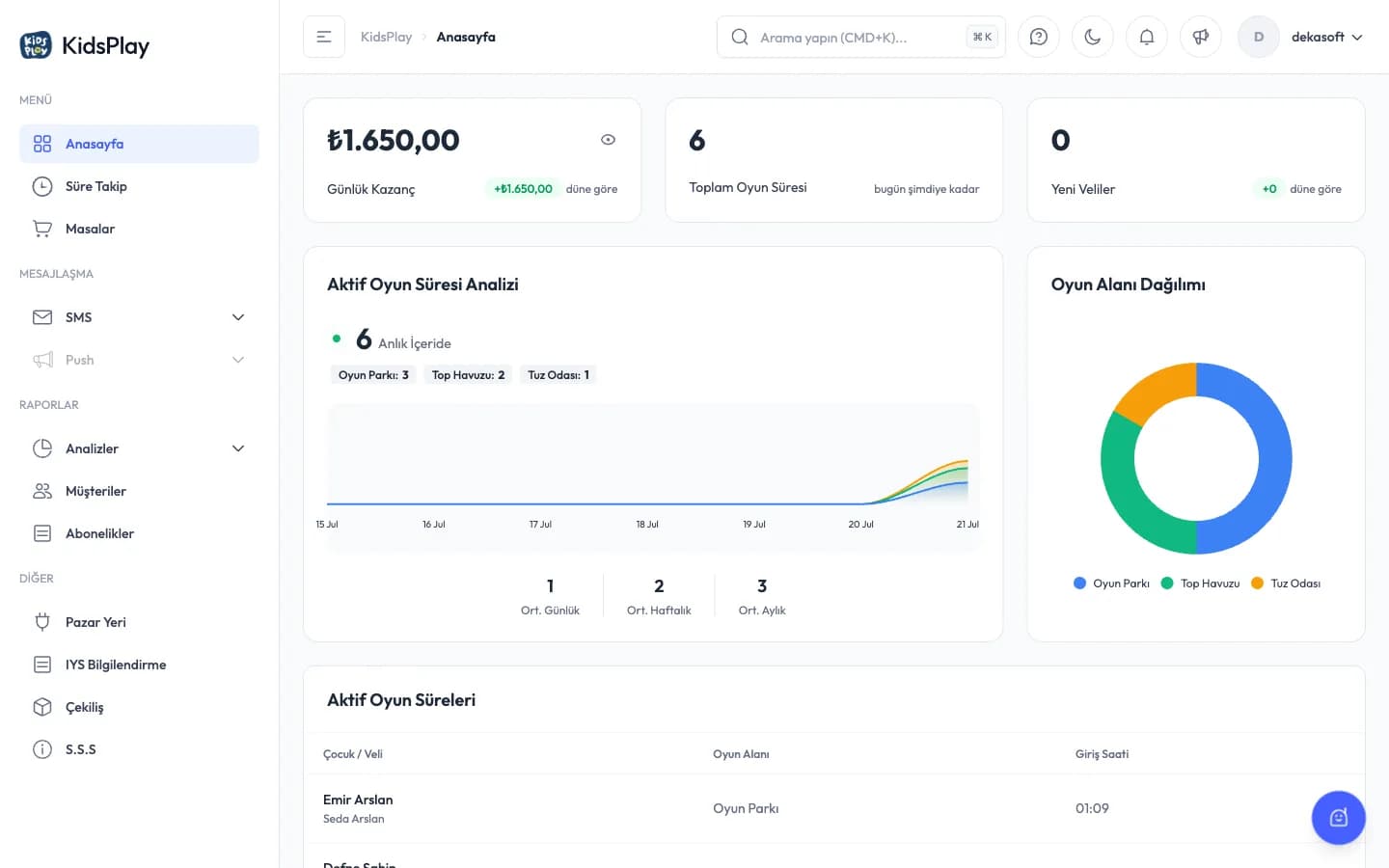The image size is (1389, 868).
Task: Open notifications bell icon
Action: point(1147,37)
